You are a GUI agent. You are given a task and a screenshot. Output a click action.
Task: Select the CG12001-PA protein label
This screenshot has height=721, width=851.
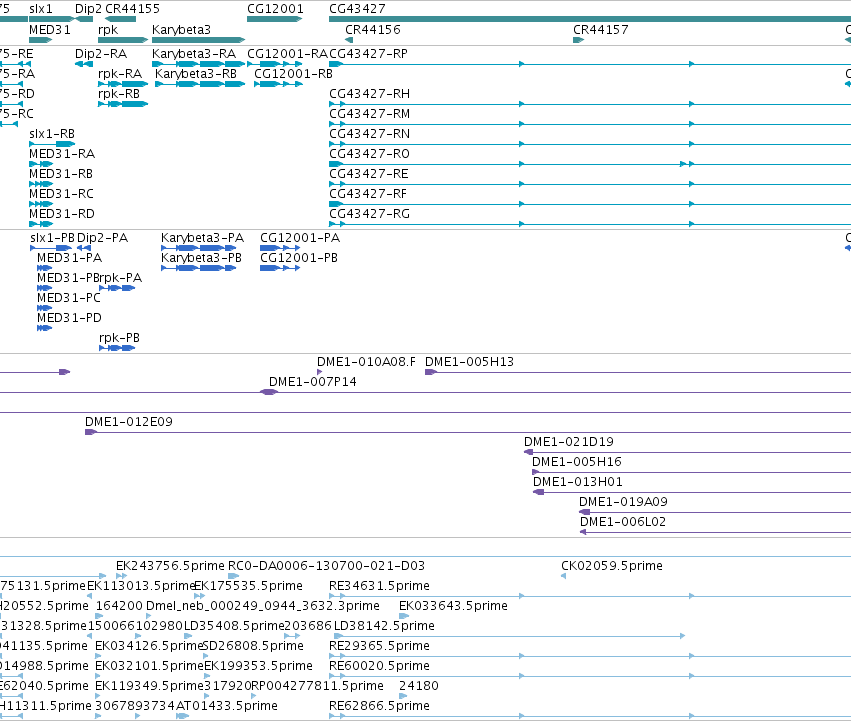[x=300, y=238]
